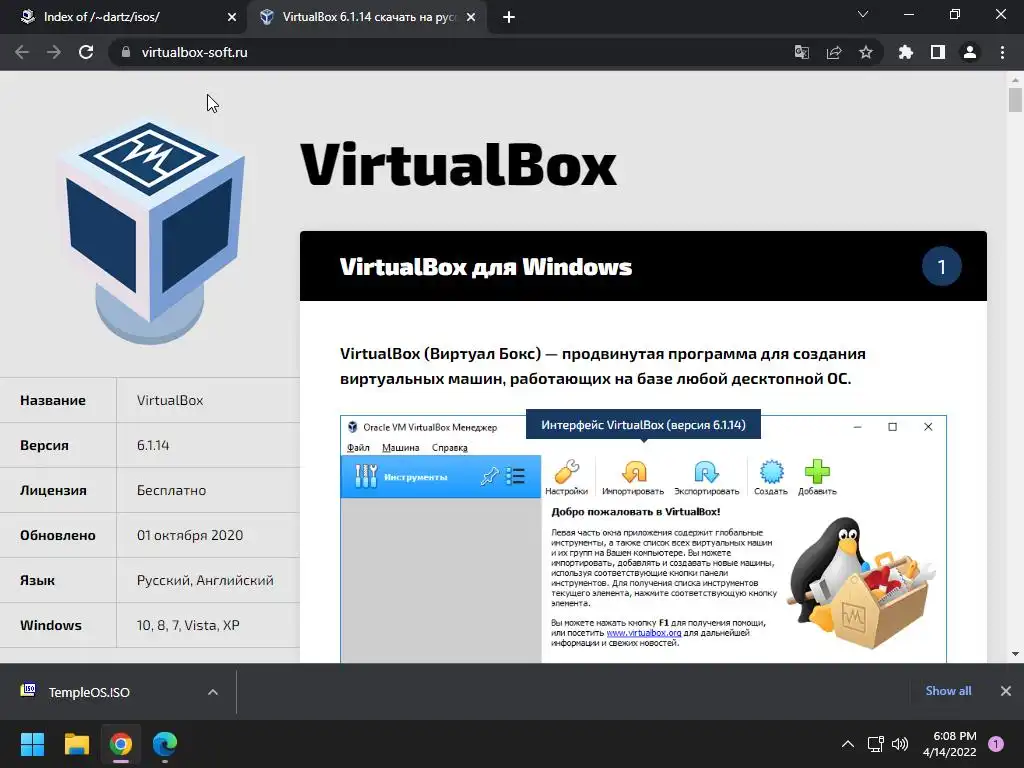Viewport: 1024px width, 768px height.
Task: Open the Windows Start menu
Action: (x=32, y=744)
